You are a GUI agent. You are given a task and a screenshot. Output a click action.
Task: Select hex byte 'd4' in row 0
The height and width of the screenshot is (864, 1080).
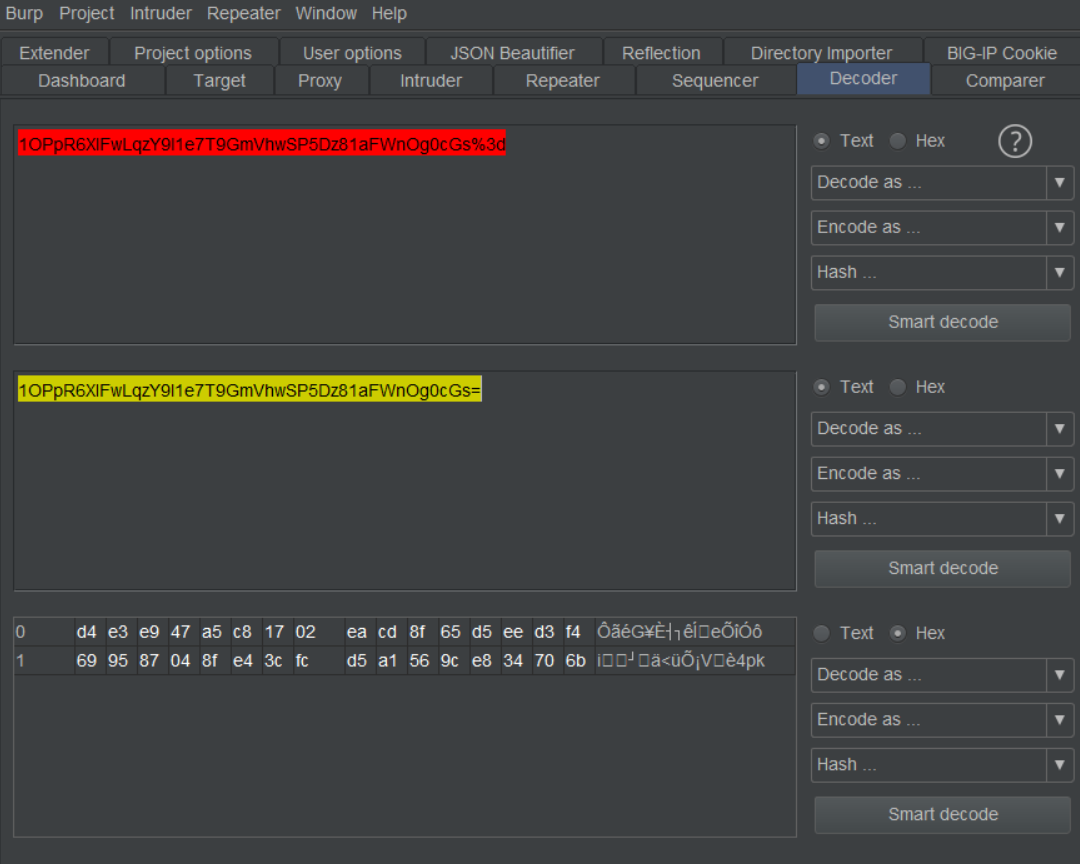[87, 632]
